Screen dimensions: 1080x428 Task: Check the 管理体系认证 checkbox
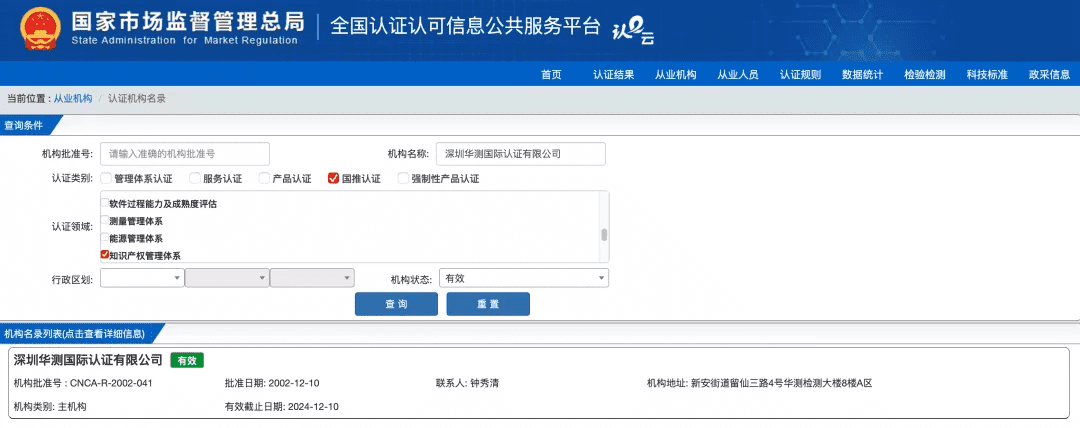pyautogui.click(x=107, y=179)
